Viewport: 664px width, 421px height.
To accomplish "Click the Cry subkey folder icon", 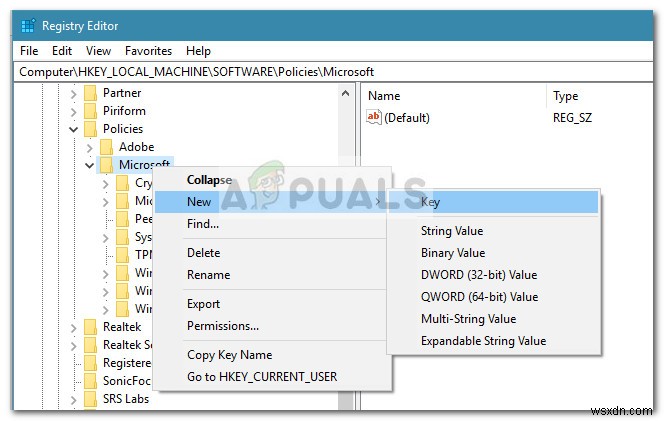I will [123, 183].
